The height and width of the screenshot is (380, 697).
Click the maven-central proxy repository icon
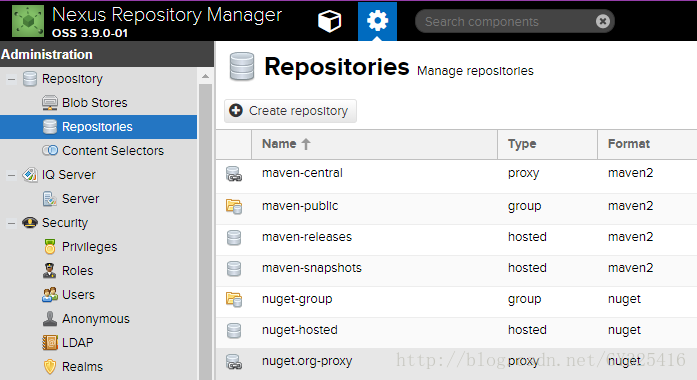pyautogui.click(x=234, y=174)
